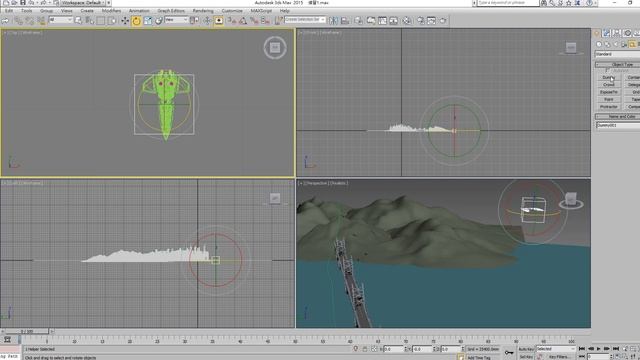Collapse the Name and Color rollout
The height and width of the screenshot is (360, 640).
point(618,116)
